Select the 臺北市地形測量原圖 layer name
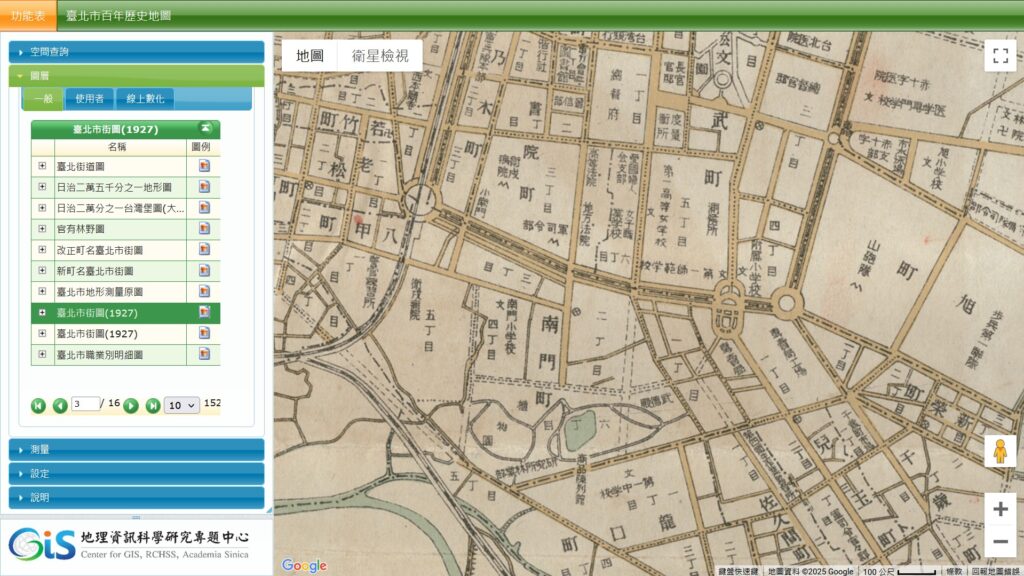This screenshot has height=576, width=1024. coord(99,292)
